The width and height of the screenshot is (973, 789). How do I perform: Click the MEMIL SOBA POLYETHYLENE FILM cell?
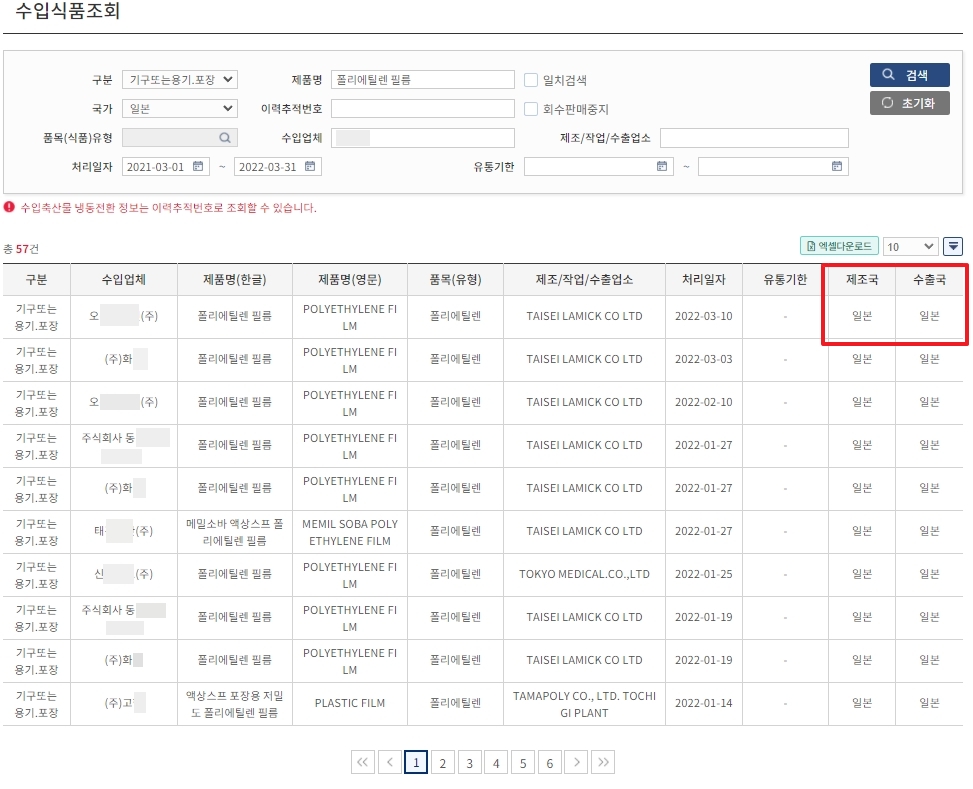click(x=350, y=532)
